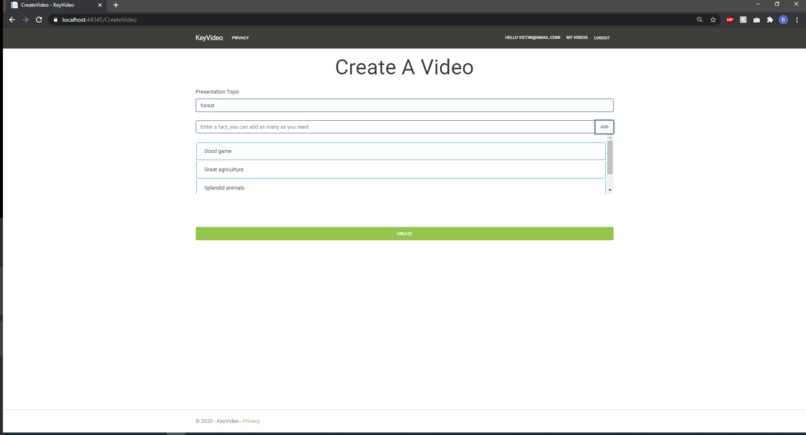Image resolution: width=806 pixels, height=435 pixels.
Task: Select the Good game fact
Action: tap(400, 151)
